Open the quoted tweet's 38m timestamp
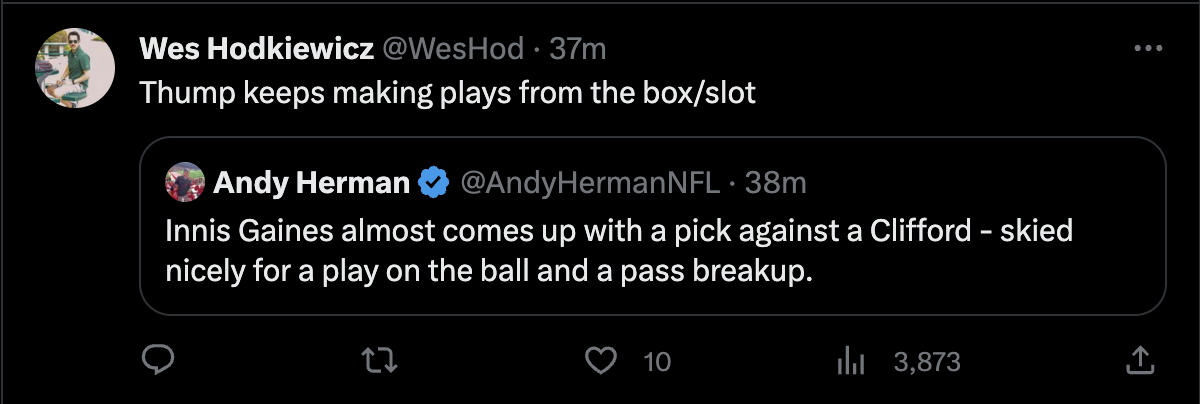The width and height of the screenshot is (1200, 404). tap(774, 183)
